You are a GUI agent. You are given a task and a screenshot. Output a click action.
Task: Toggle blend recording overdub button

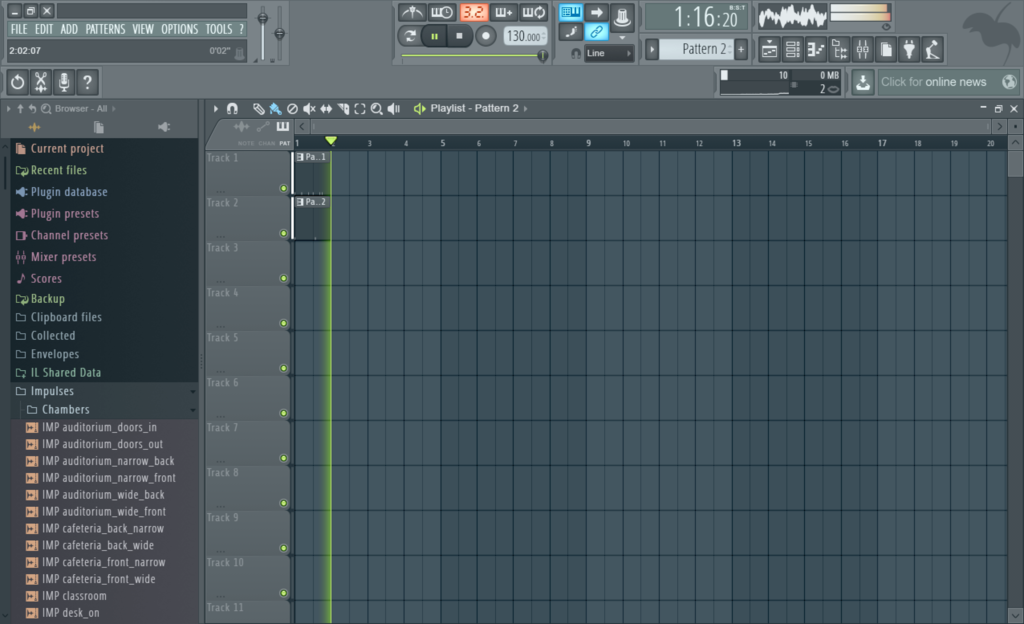[x=504, y=12]
